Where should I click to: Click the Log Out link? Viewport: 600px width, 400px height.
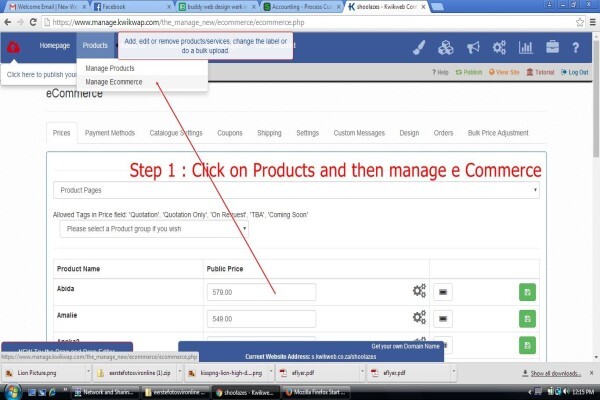(x=574, y=72)
